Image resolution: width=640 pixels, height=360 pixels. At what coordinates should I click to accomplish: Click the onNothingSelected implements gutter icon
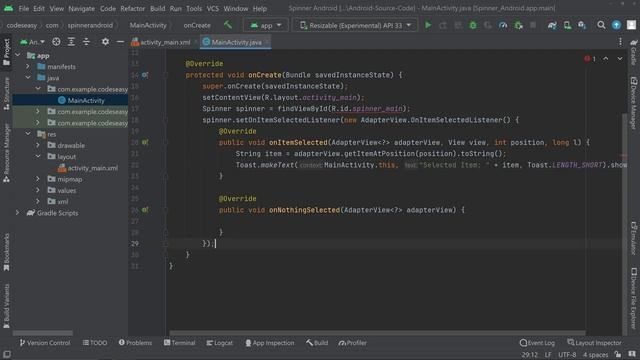(145, 210)
